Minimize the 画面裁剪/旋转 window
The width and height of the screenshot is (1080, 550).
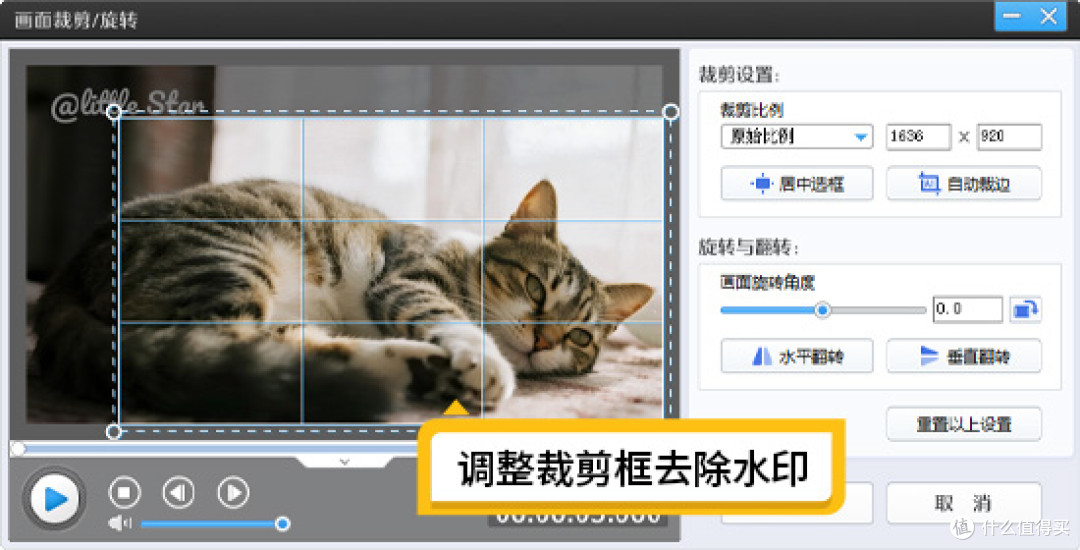[1011, 17]
